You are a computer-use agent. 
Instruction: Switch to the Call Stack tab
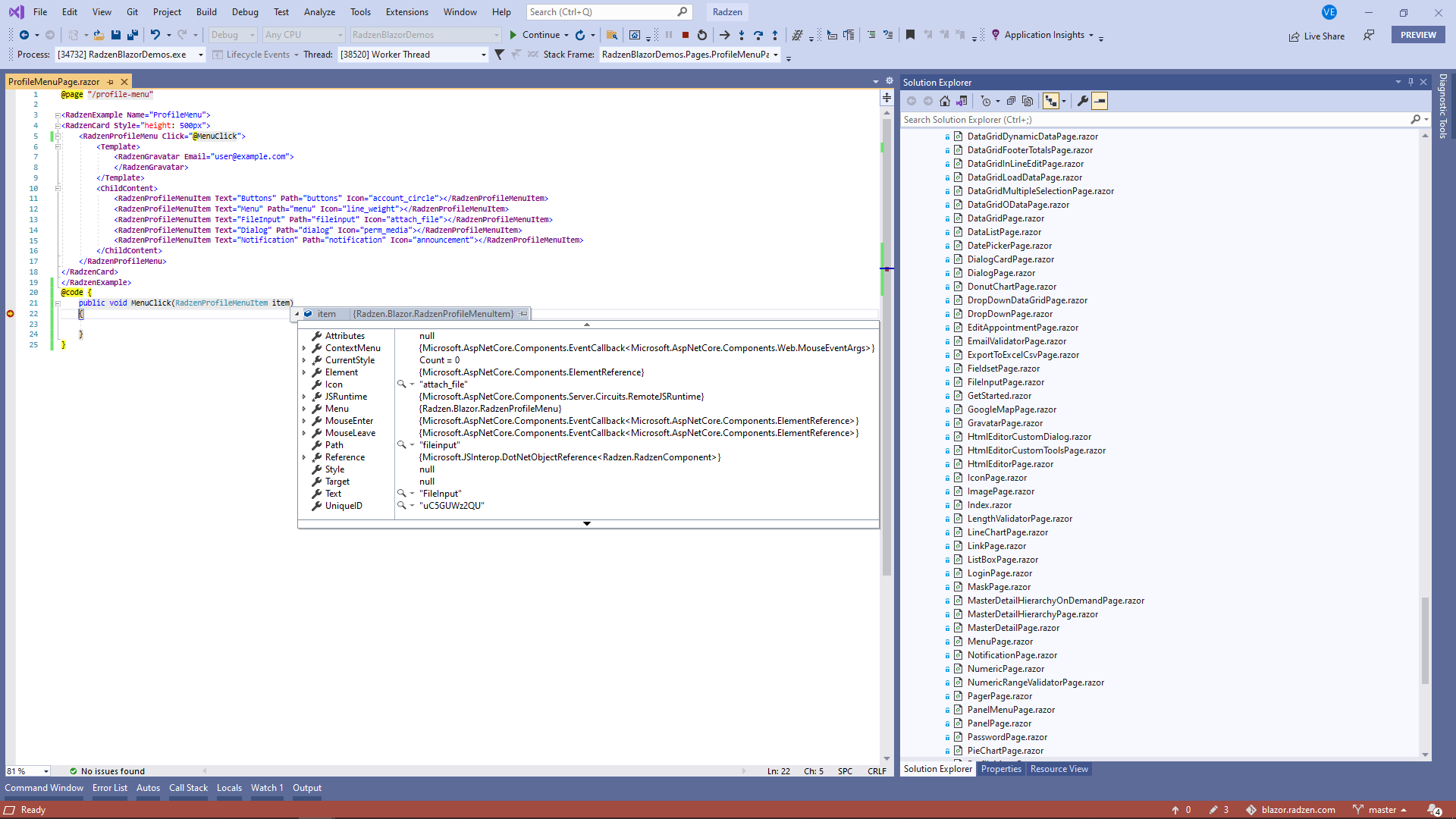pos(188,788)
